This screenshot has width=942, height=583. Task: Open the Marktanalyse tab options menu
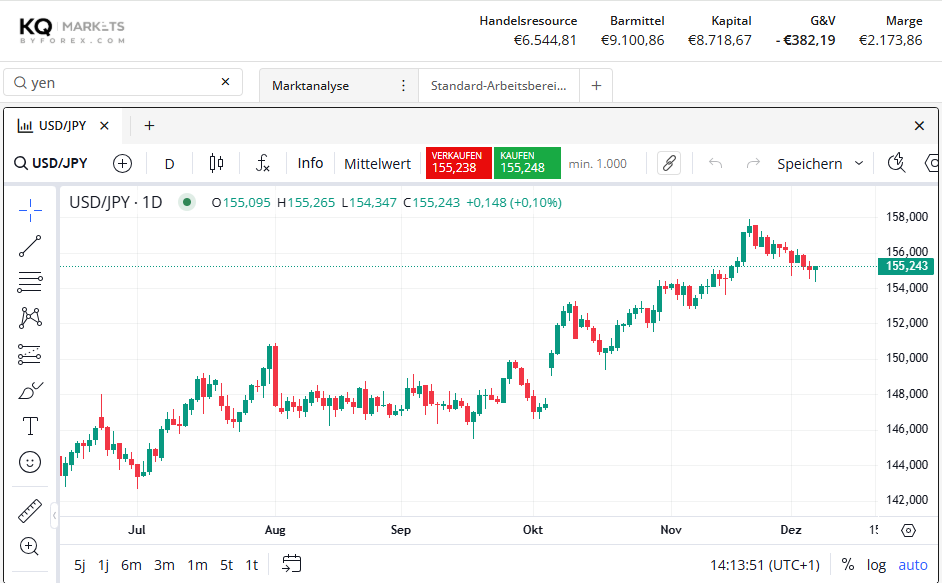[x=403, y=86]
